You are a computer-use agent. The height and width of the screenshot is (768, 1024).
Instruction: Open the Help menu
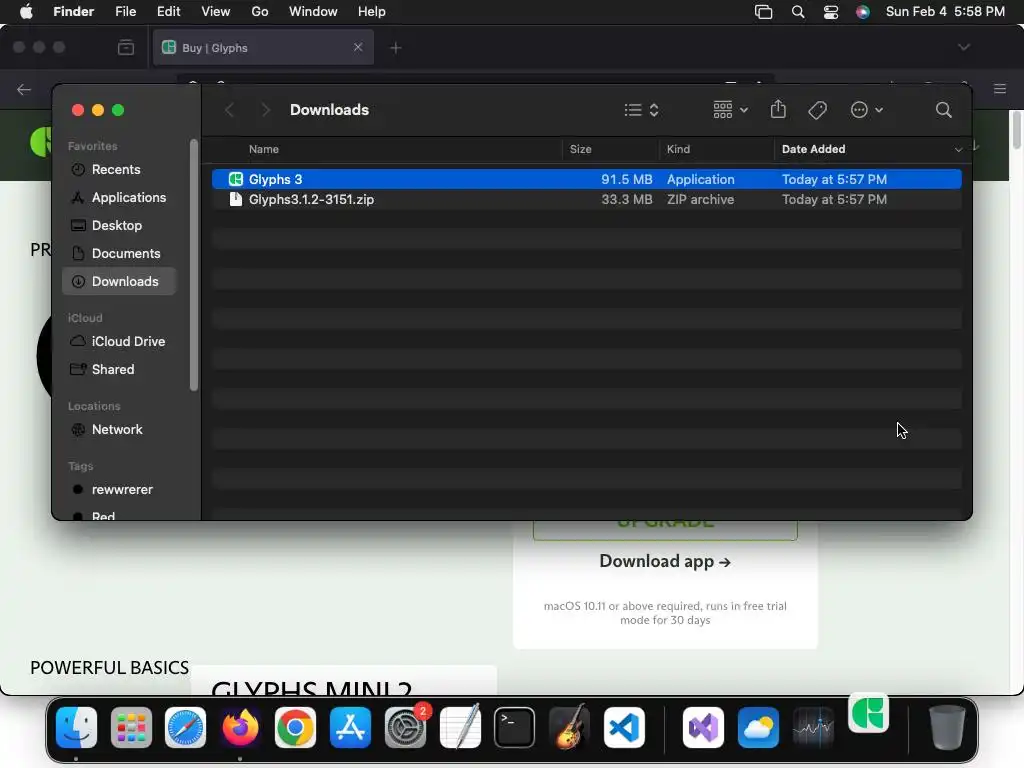(372, 12)
